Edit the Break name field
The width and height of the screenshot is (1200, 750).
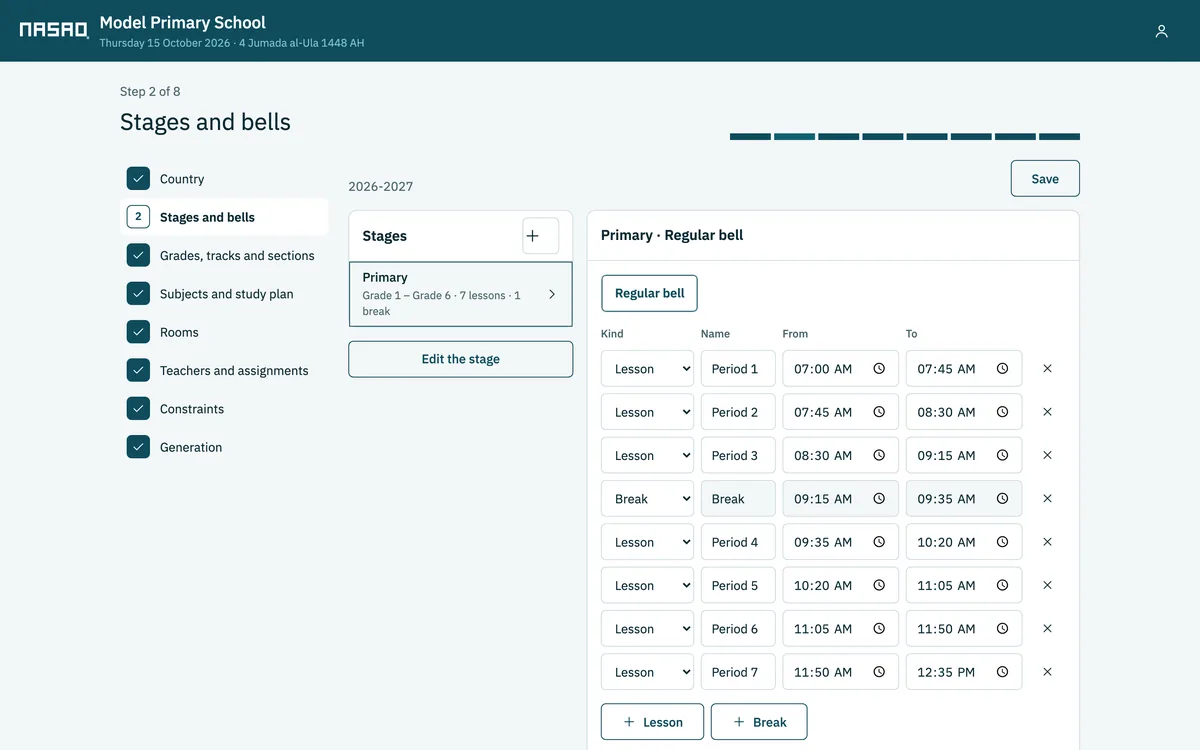pos(738,499)
